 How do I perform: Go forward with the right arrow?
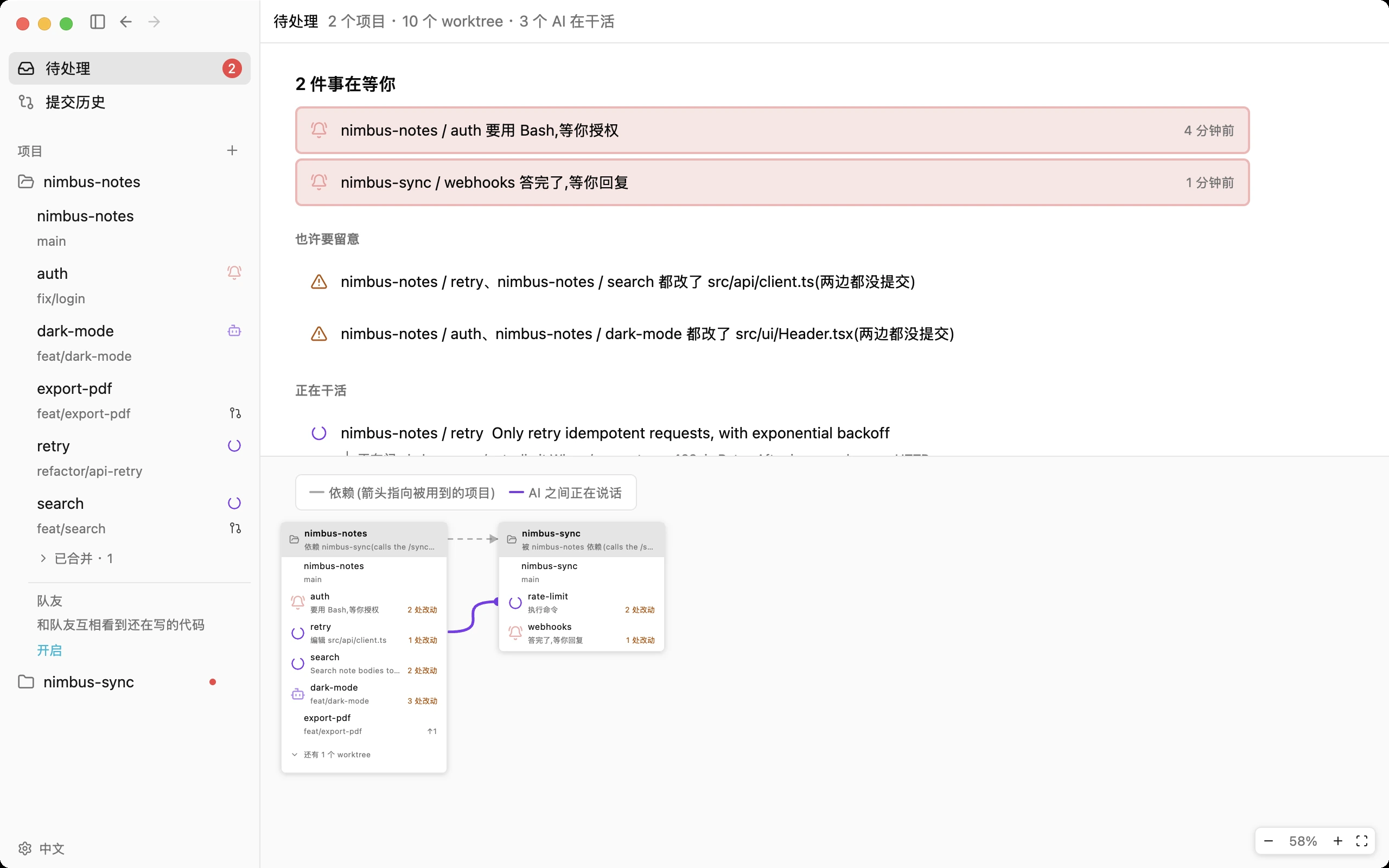[154, 22]
